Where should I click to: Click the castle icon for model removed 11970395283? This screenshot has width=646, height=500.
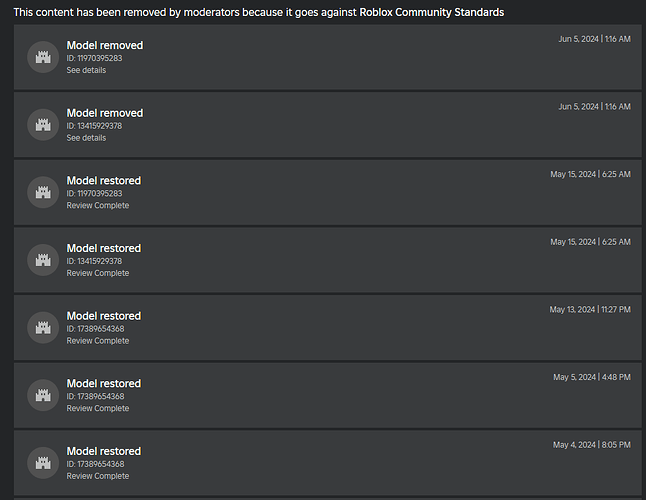[43, 57]
